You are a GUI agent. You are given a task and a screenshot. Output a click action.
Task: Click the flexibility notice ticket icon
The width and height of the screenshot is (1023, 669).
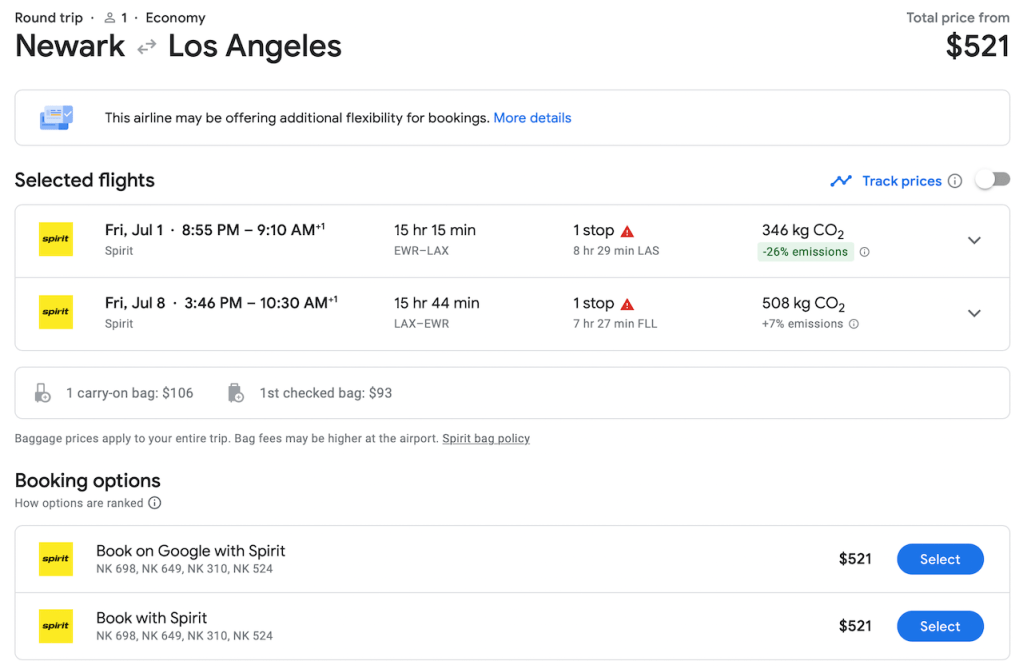click(x=56, y=118)
